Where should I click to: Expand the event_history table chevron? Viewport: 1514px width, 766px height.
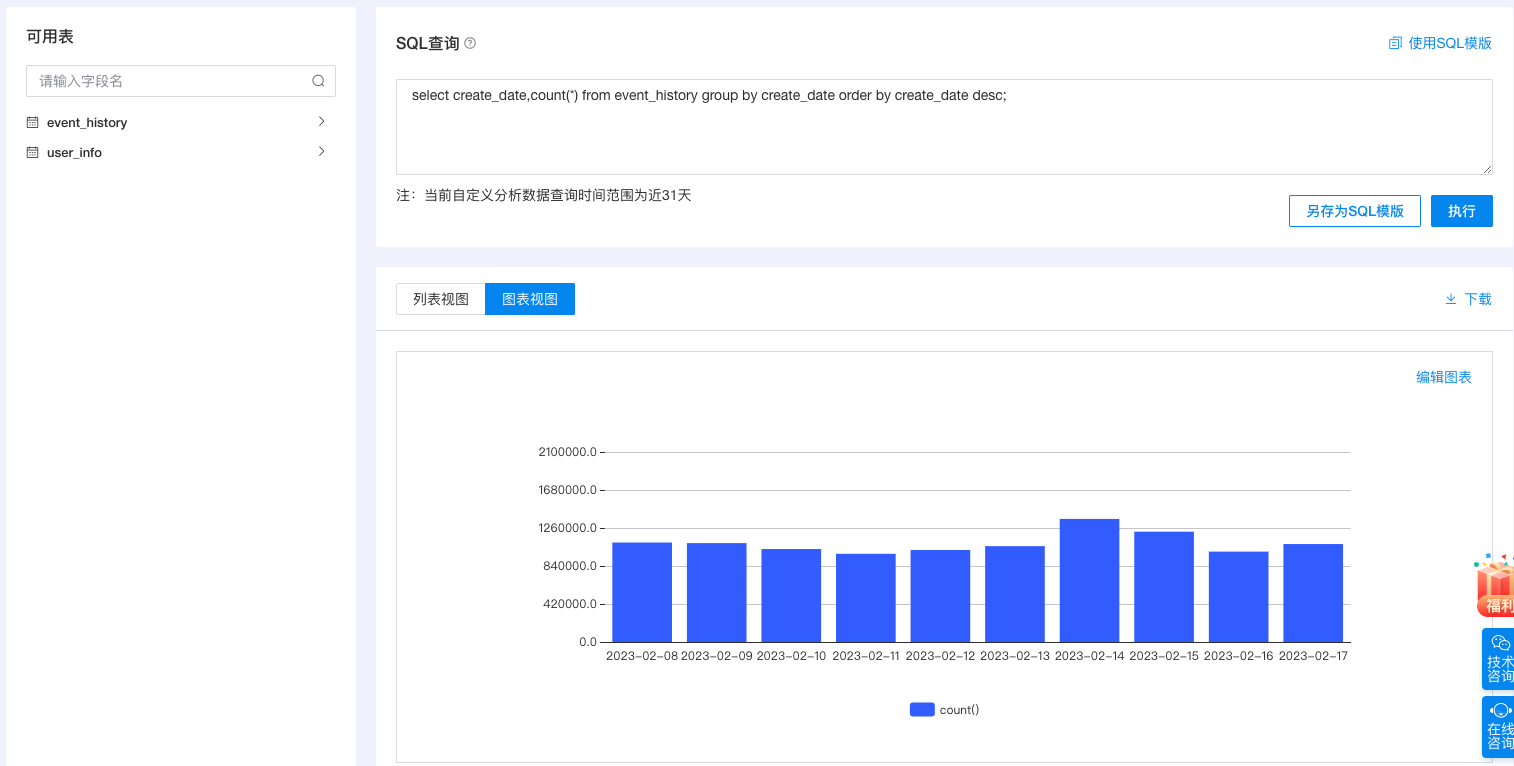click(321, 121)
